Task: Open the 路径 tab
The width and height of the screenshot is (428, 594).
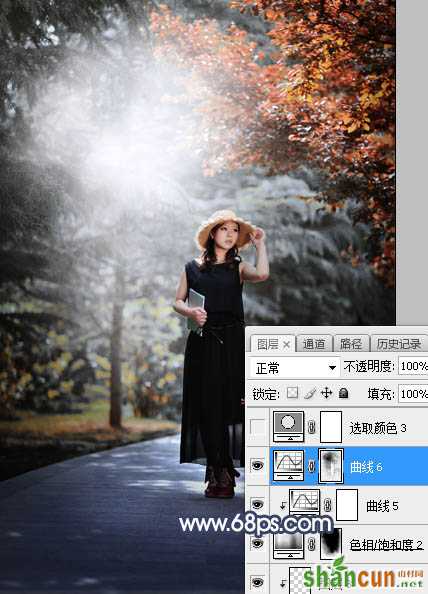Action: coord(350,344)
